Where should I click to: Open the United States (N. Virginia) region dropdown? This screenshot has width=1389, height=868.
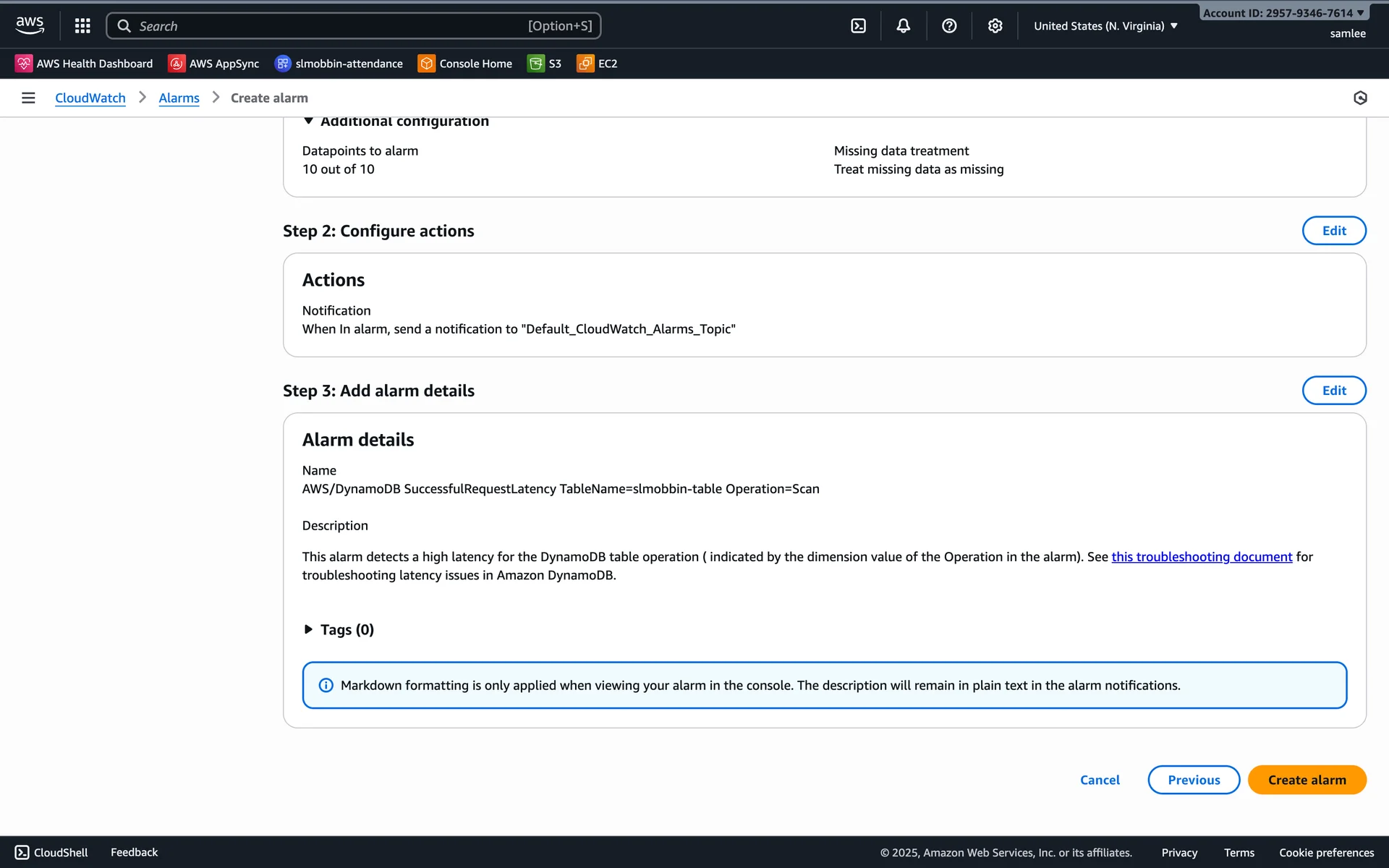[x=1105, y=26]
